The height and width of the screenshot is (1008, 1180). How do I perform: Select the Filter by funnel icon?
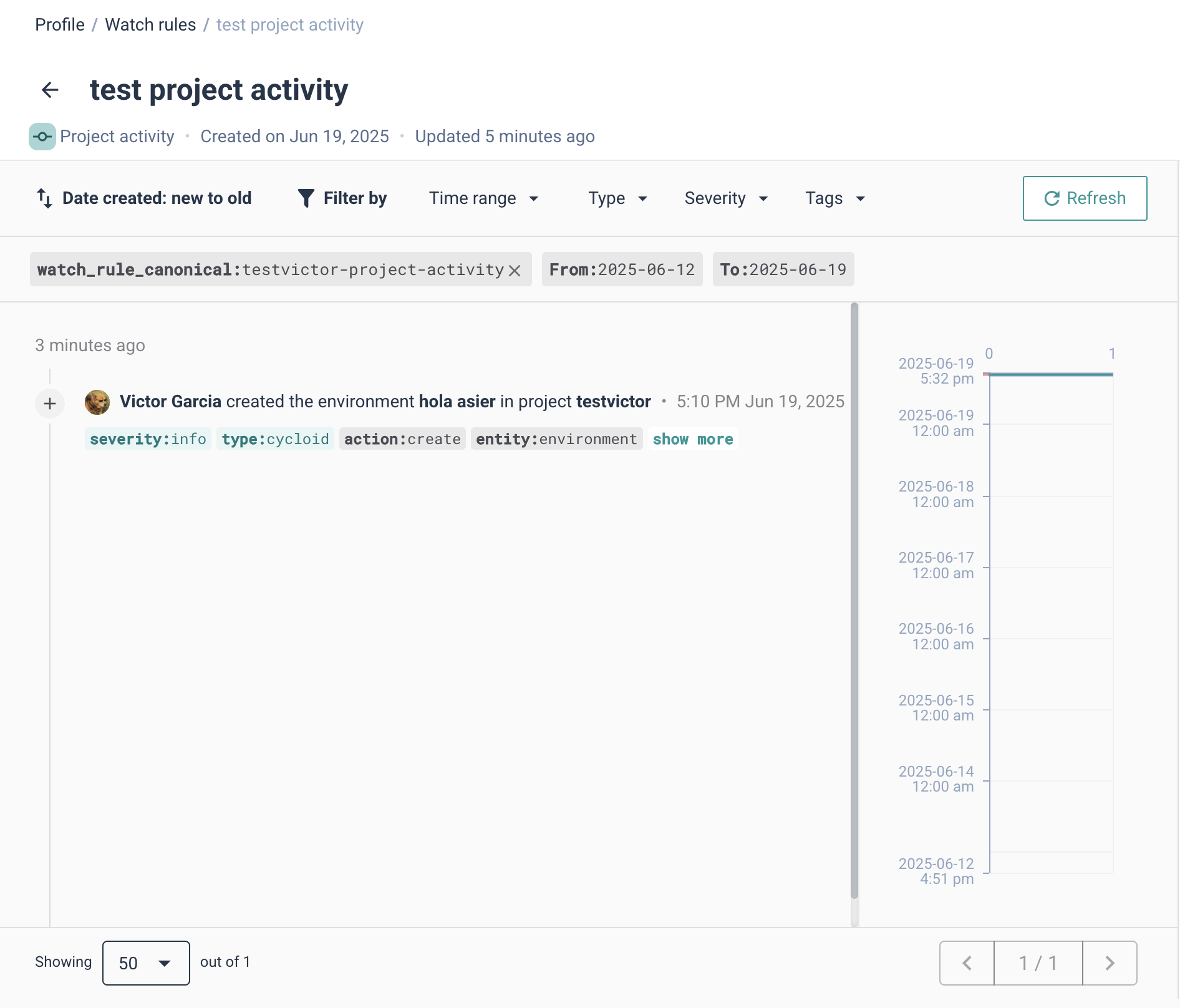click(306, 198)
